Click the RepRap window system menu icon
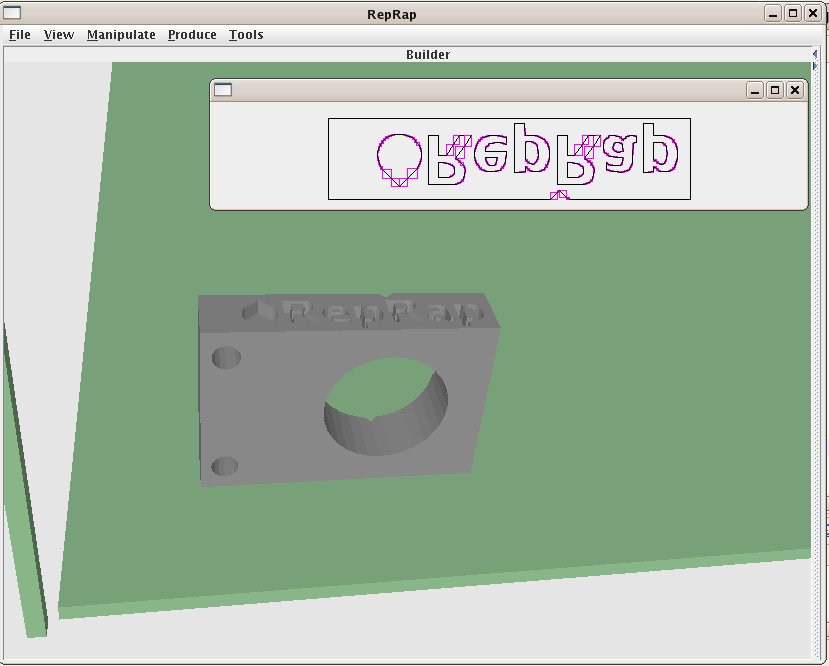This screenshot has height=666, width=829. pos(12,13)
